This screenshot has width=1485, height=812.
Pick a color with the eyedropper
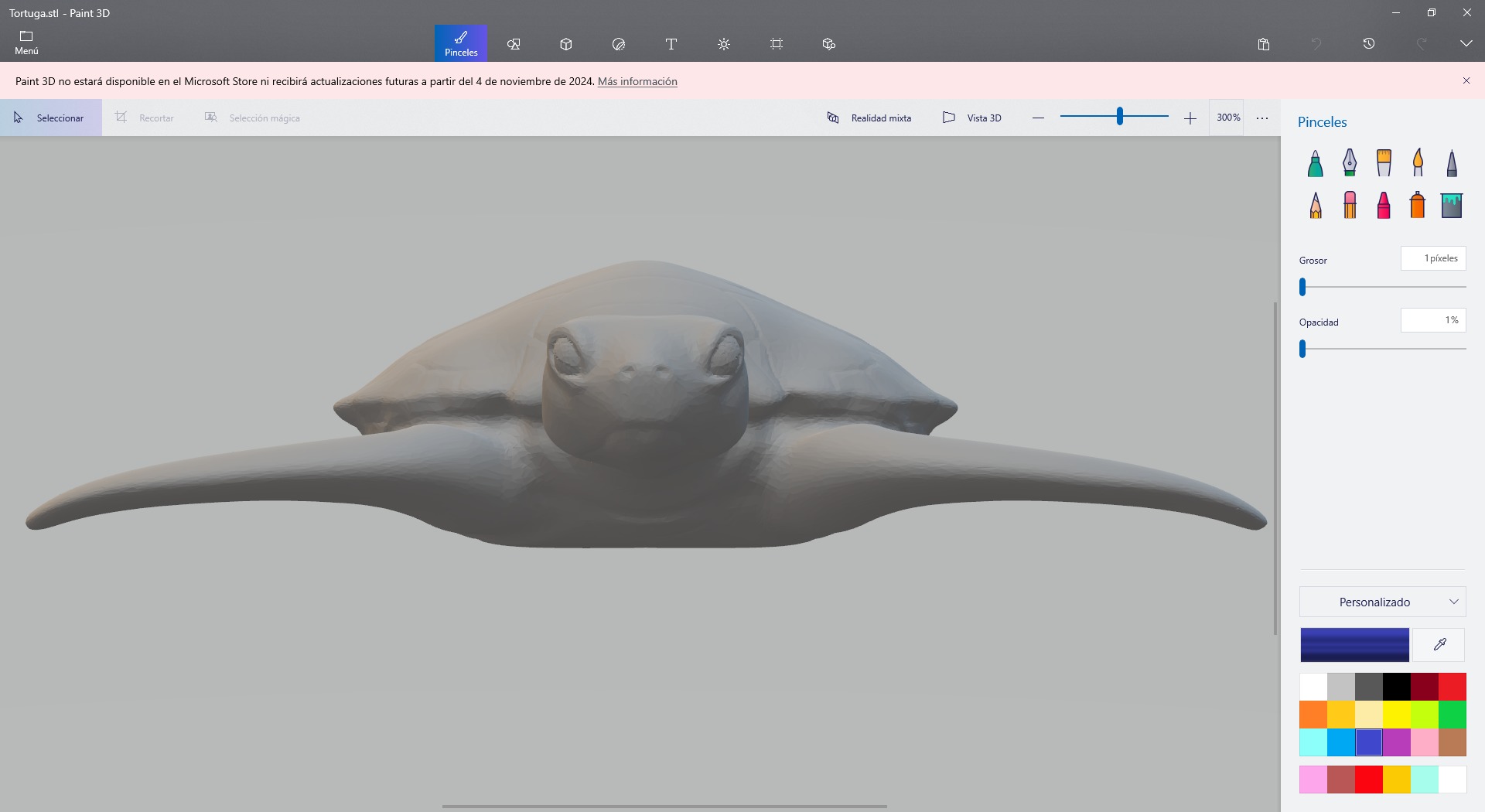1439,645
